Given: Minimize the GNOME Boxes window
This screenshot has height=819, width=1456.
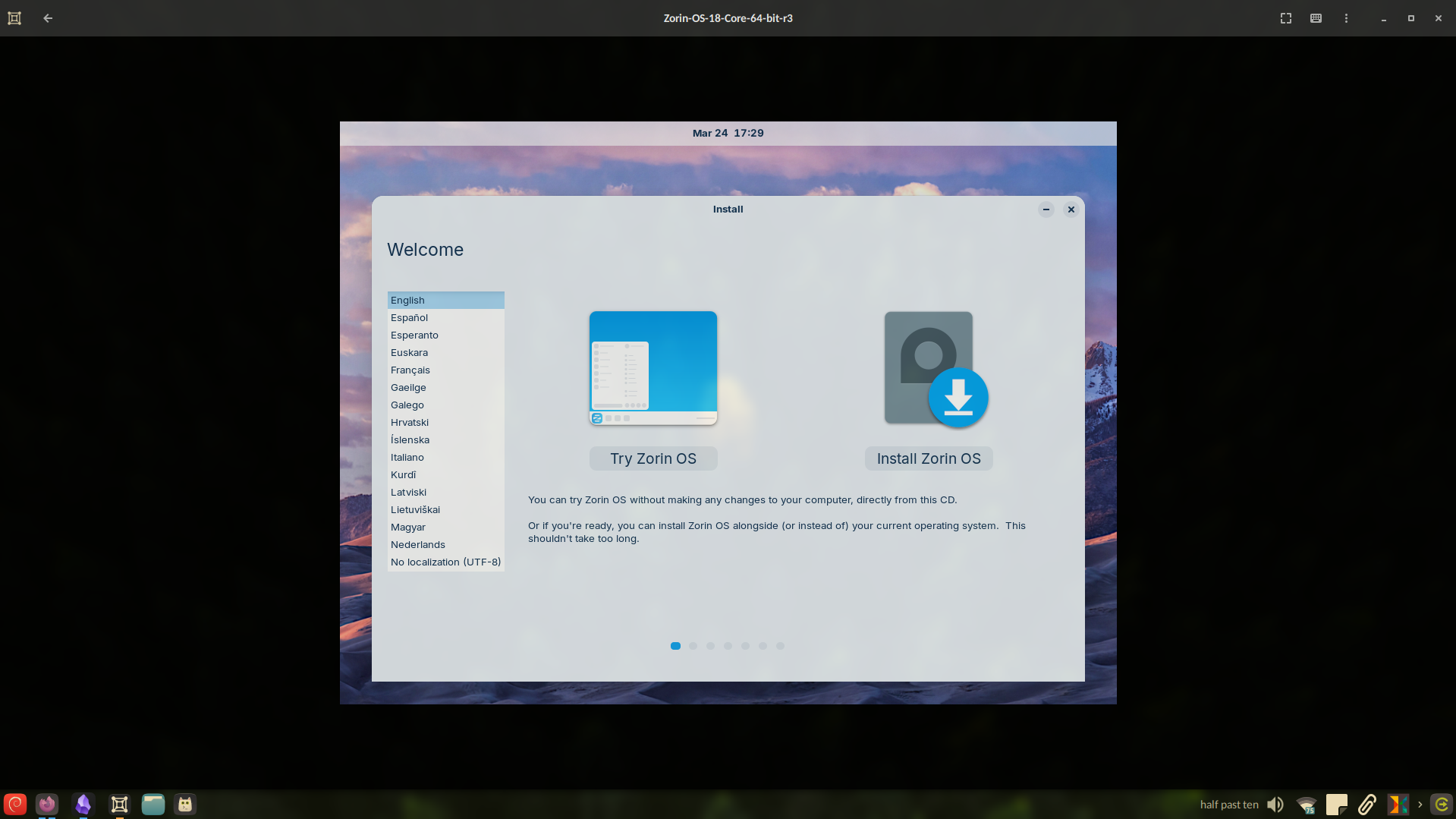Looking at the screenshot, I should pos(1384,18).
